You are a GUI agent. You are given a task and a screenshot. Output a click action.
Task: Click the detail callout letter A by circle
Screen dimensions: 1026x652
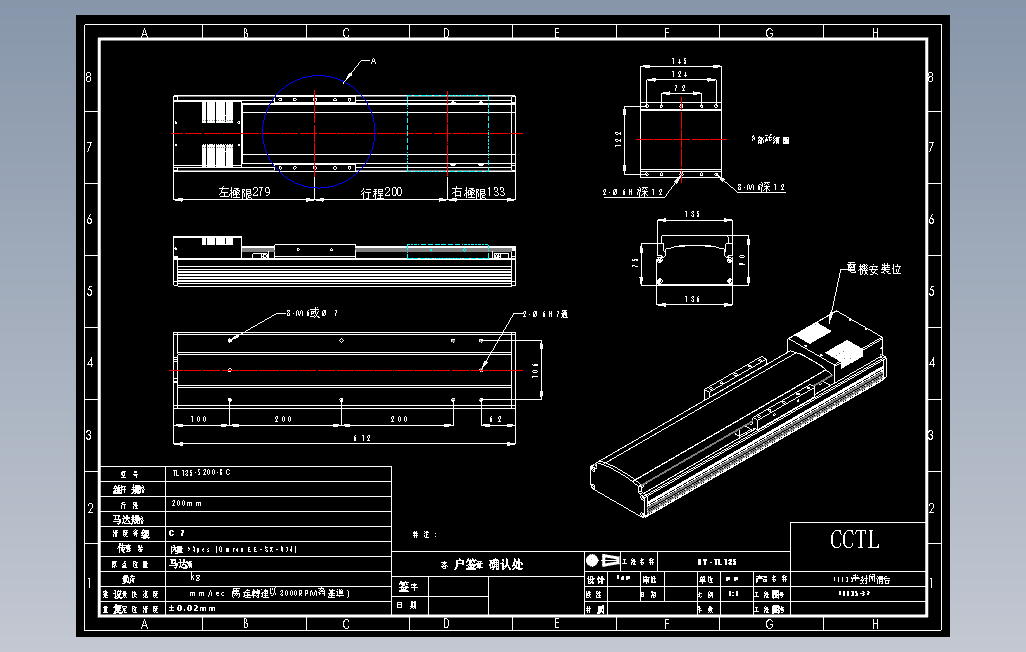373,61
